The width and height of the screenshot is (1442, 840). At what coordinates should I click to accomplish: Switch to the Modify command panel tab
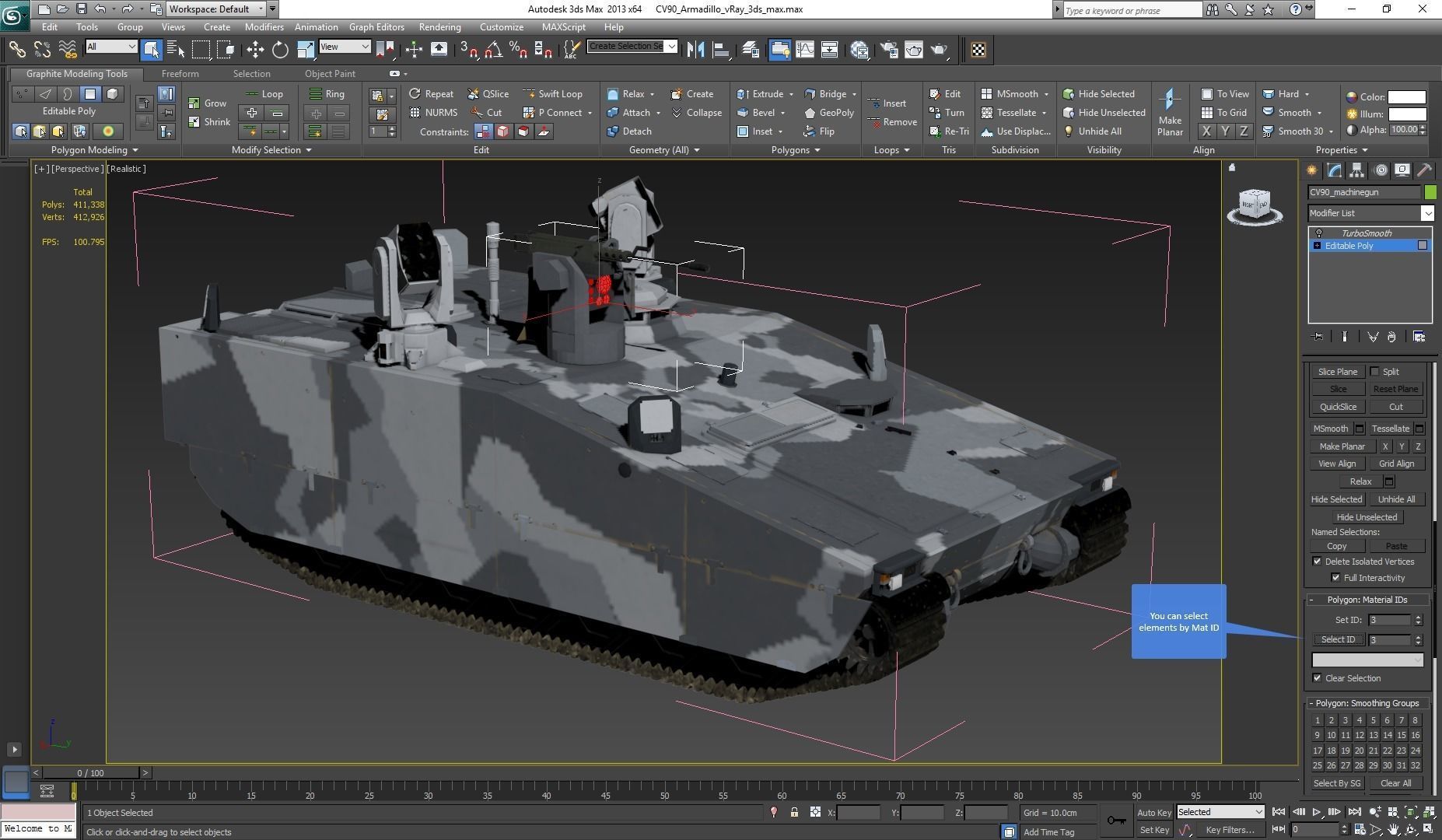coord(1335,170)
